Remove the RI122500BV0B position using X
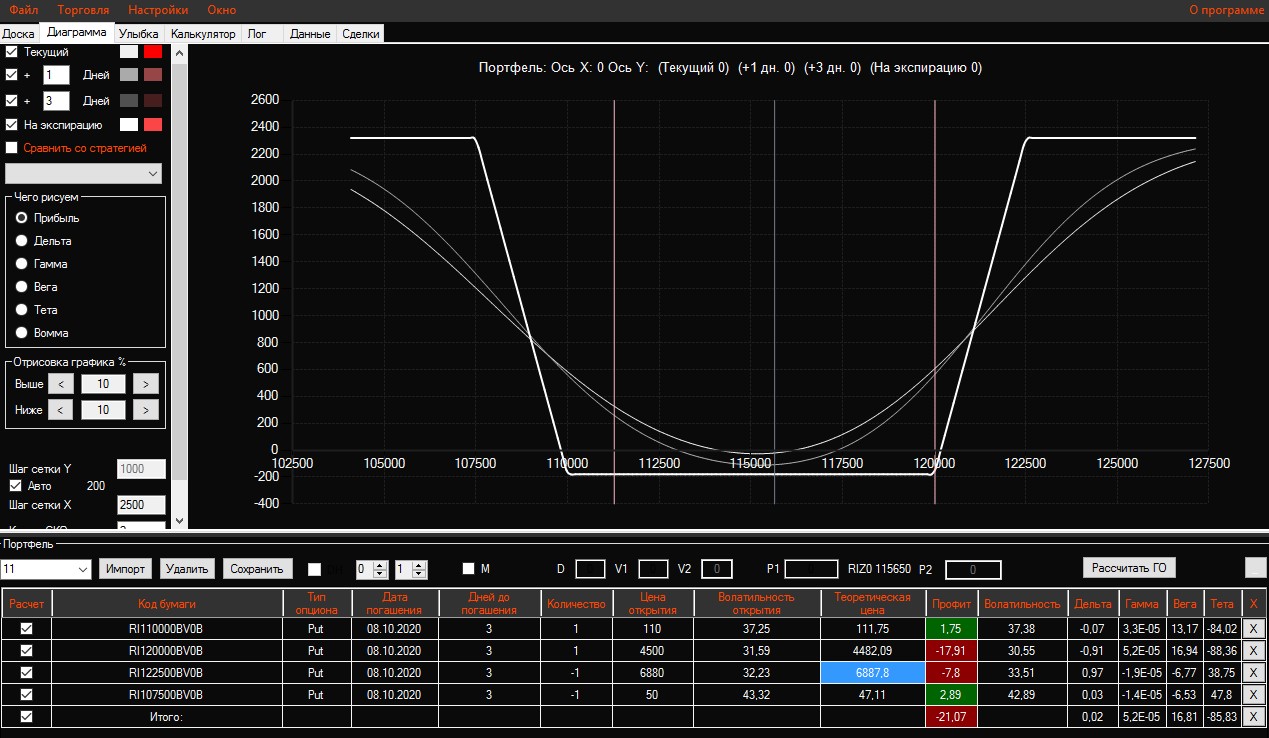Screen dimensions: 1269x738 click(x=1254, y=672)
